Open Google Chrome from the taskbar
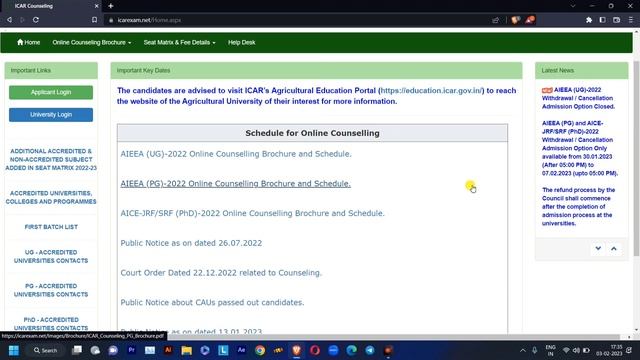Viewport: 640px width, 360px height. (260, 350)
